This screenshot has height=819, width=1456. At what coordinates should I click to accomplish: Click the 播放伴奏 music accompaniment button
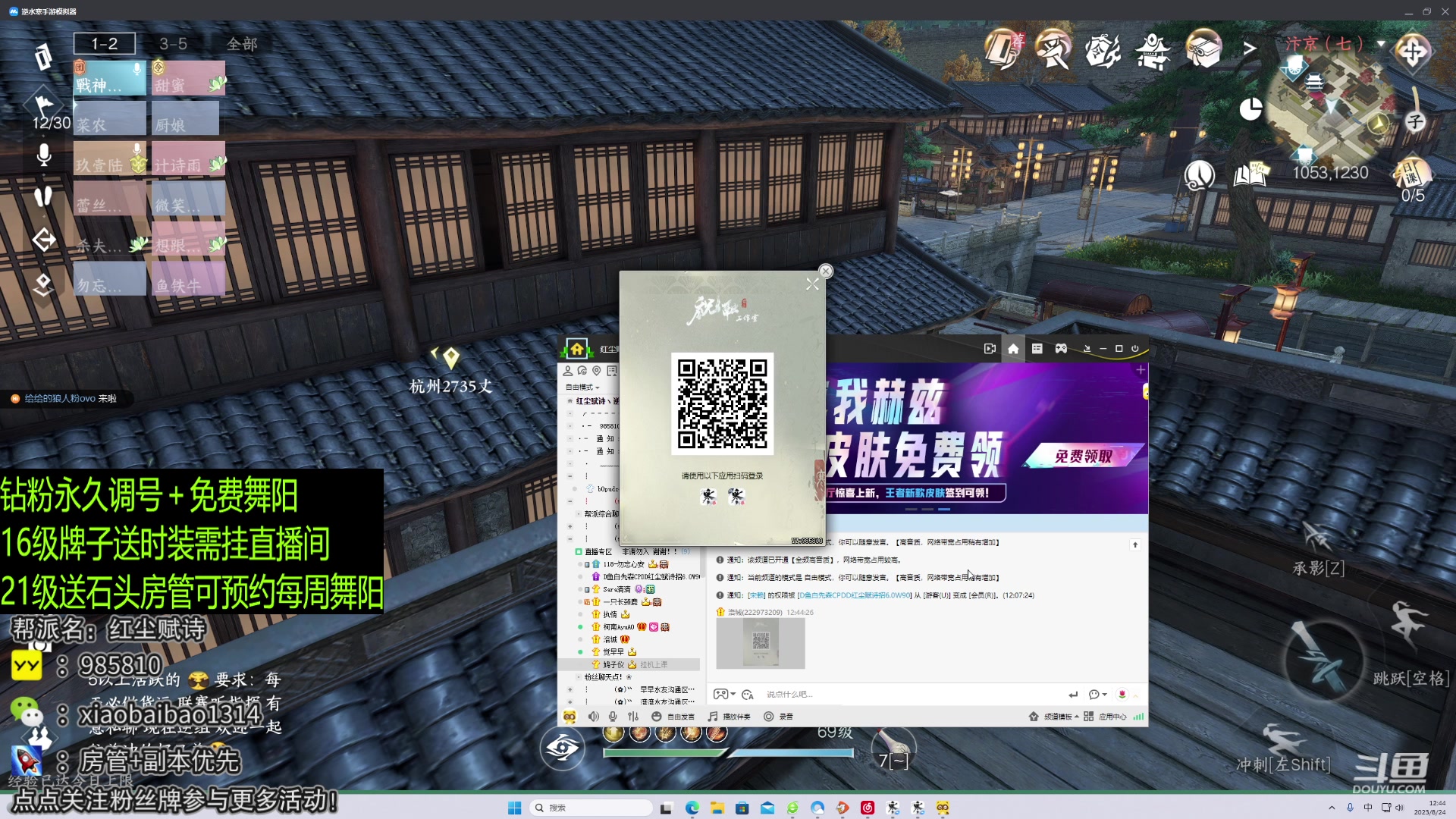coord(729,717)
